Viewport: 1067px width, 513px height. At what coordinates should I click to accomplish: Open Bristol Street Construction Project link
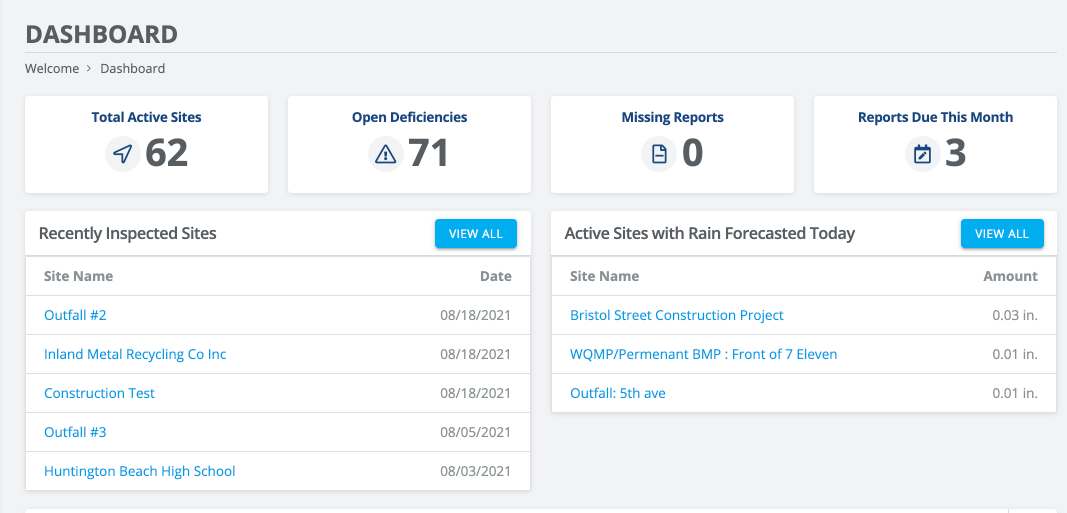[677, 315]
